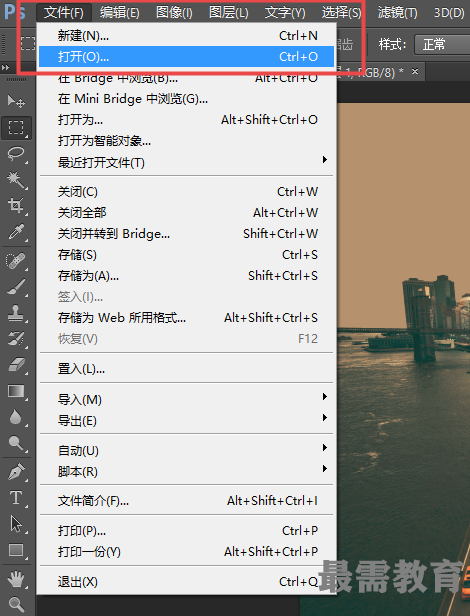470x616 pixels.
Task: Close the document tab with × button
Action: 415,72
